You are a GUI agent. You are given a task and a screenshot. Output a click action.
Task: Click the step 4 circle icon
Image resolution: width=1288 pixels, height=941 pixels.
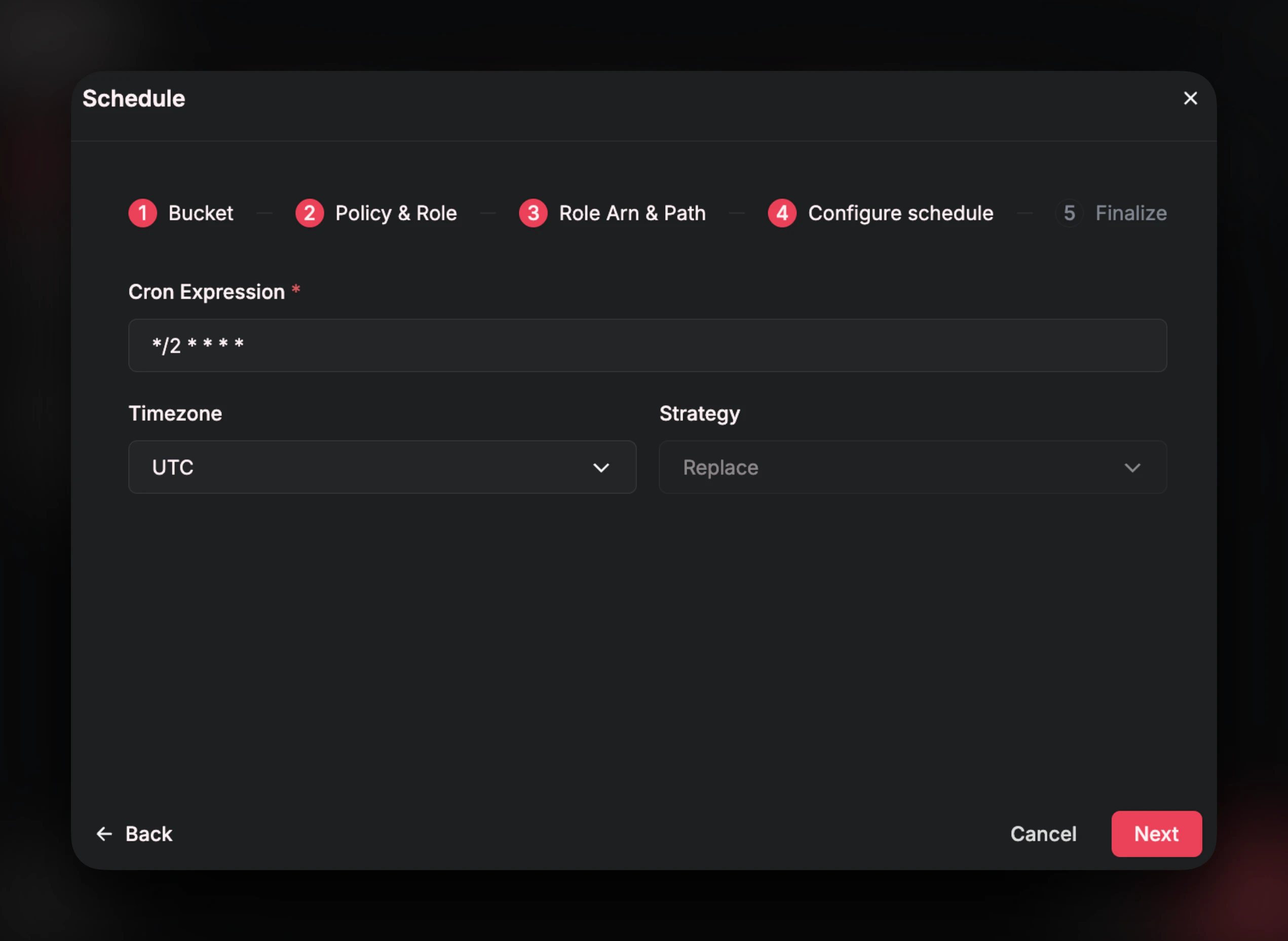point(782,213)
